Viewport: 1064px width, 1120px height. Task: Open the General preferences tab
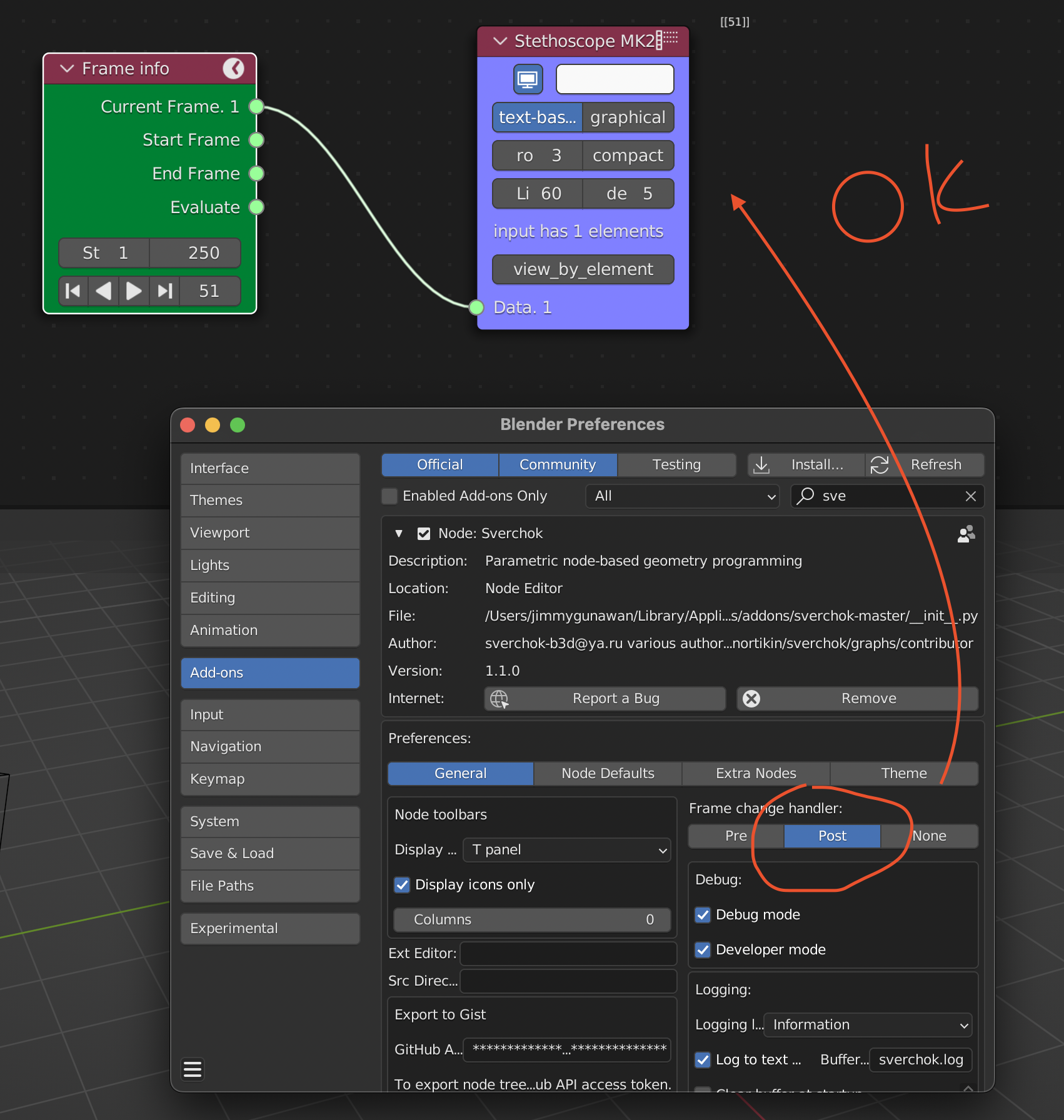(461, 774)
